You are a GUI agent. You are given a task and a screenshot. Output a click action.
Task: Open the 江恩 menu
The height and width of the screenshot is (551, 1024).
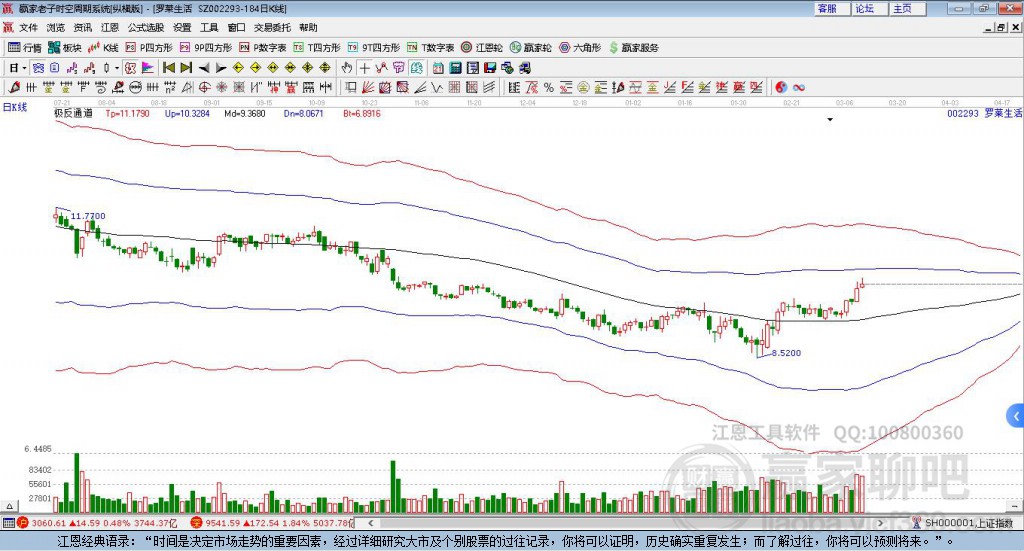tap(110, 27)
